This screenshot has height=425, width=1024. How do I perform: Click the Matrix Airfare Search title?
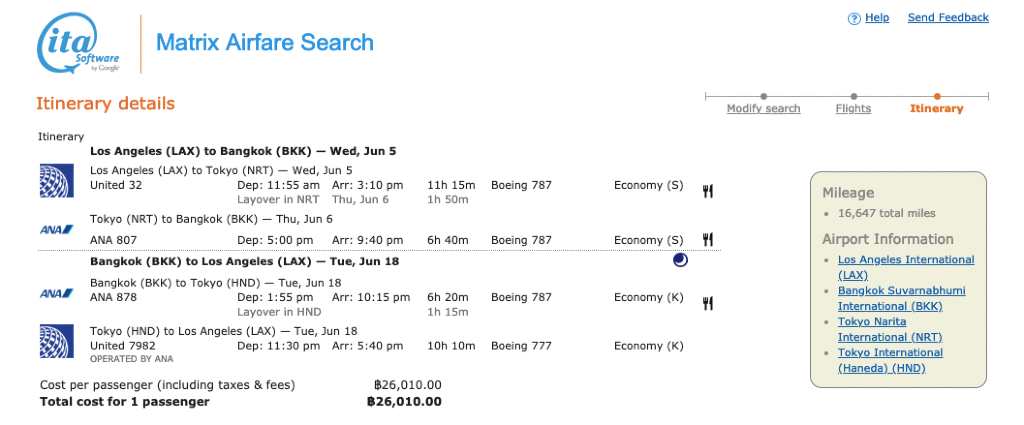click(x=265, y=42)
